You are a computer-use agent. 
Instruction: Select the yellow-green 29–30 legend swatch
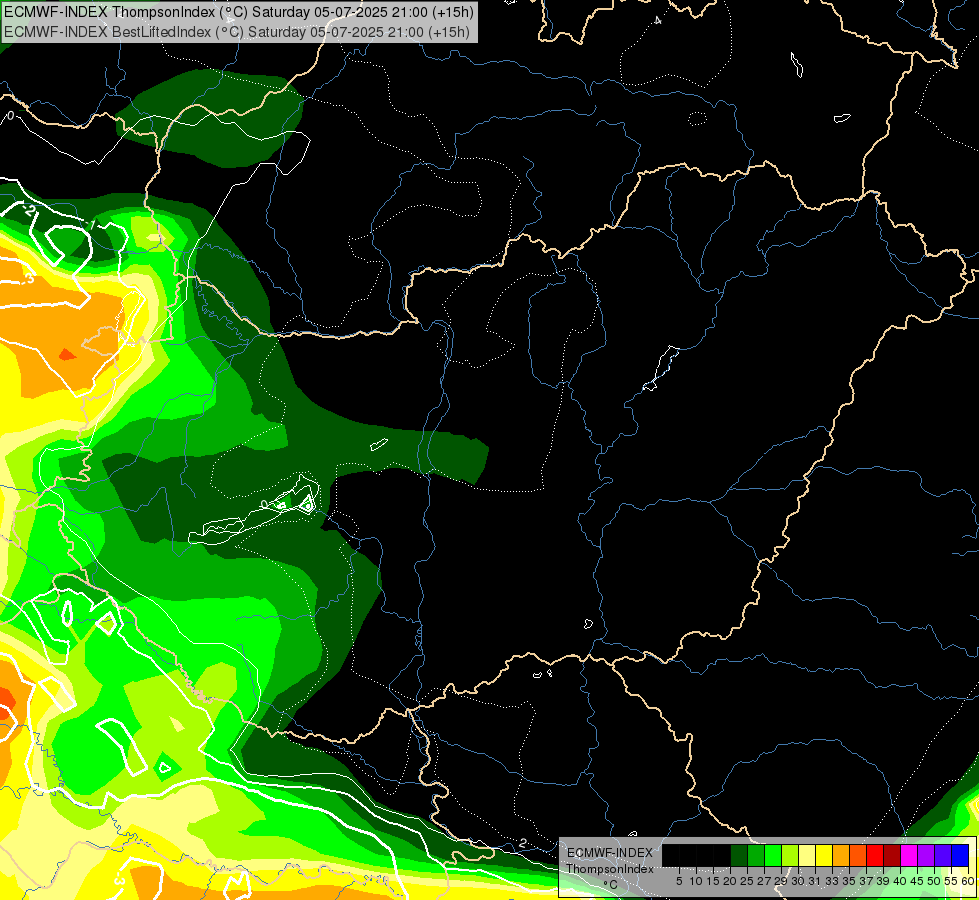(x=790, y=855)
